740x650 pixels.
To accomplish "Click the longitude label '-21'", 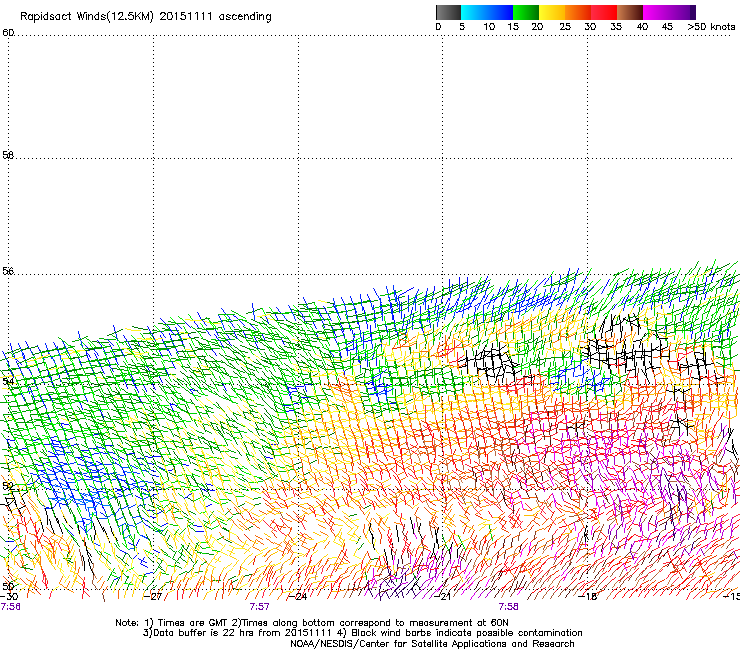I will tap(443, 597).
